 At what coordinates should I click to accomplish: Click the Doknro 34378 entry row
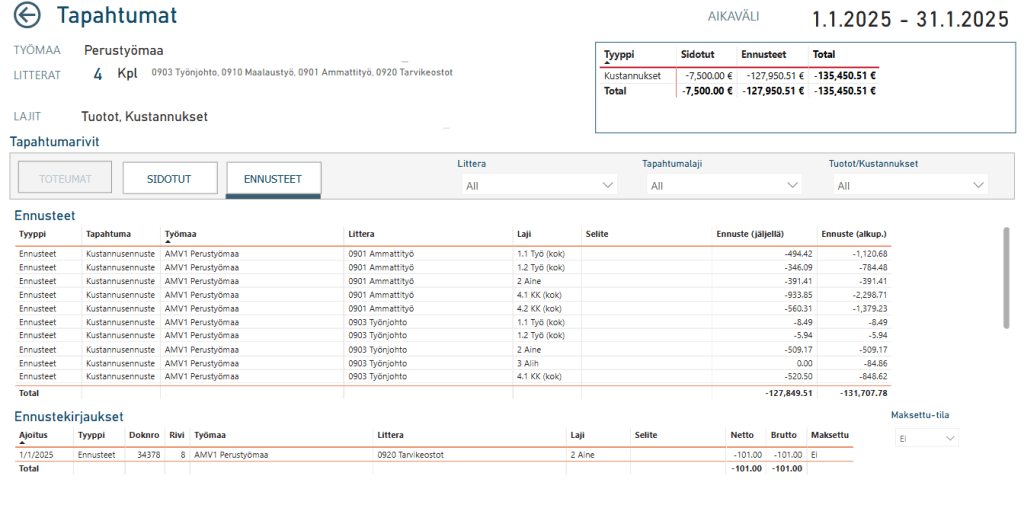tap(434, 455)
